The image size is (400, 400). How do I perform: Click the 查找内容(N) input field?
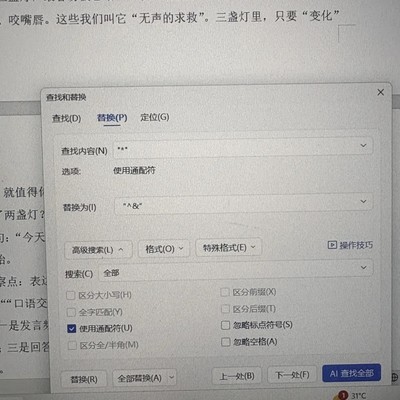pyautogui.click(x=243, y=148)
